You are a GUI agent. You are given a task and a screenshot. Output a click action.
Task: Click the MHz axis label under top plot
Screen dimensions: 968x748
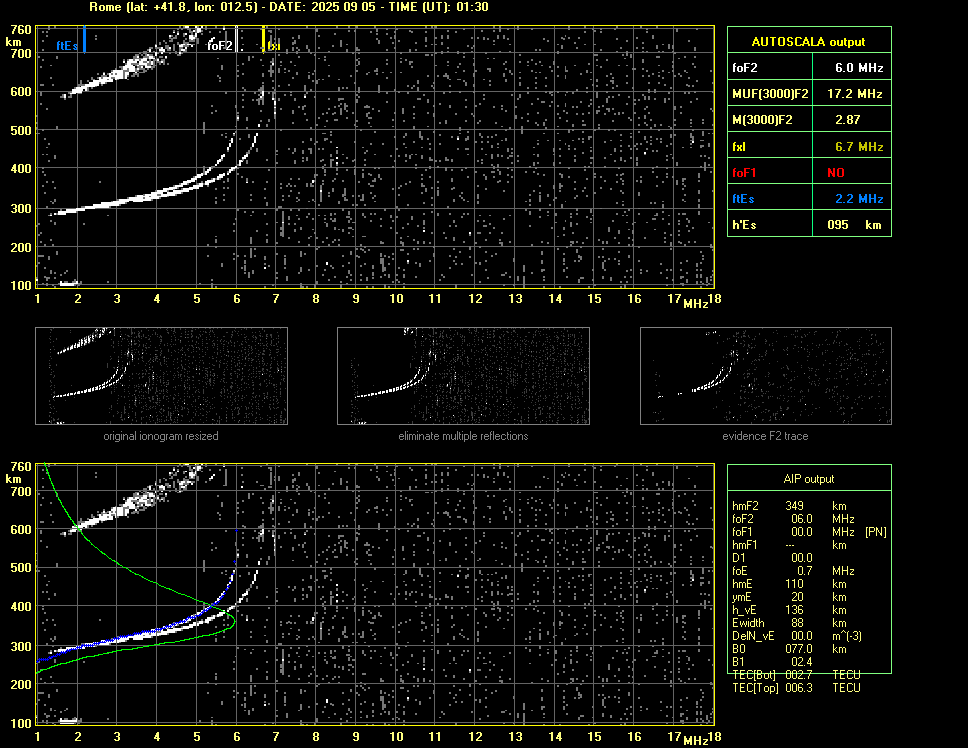click(695, 304)
